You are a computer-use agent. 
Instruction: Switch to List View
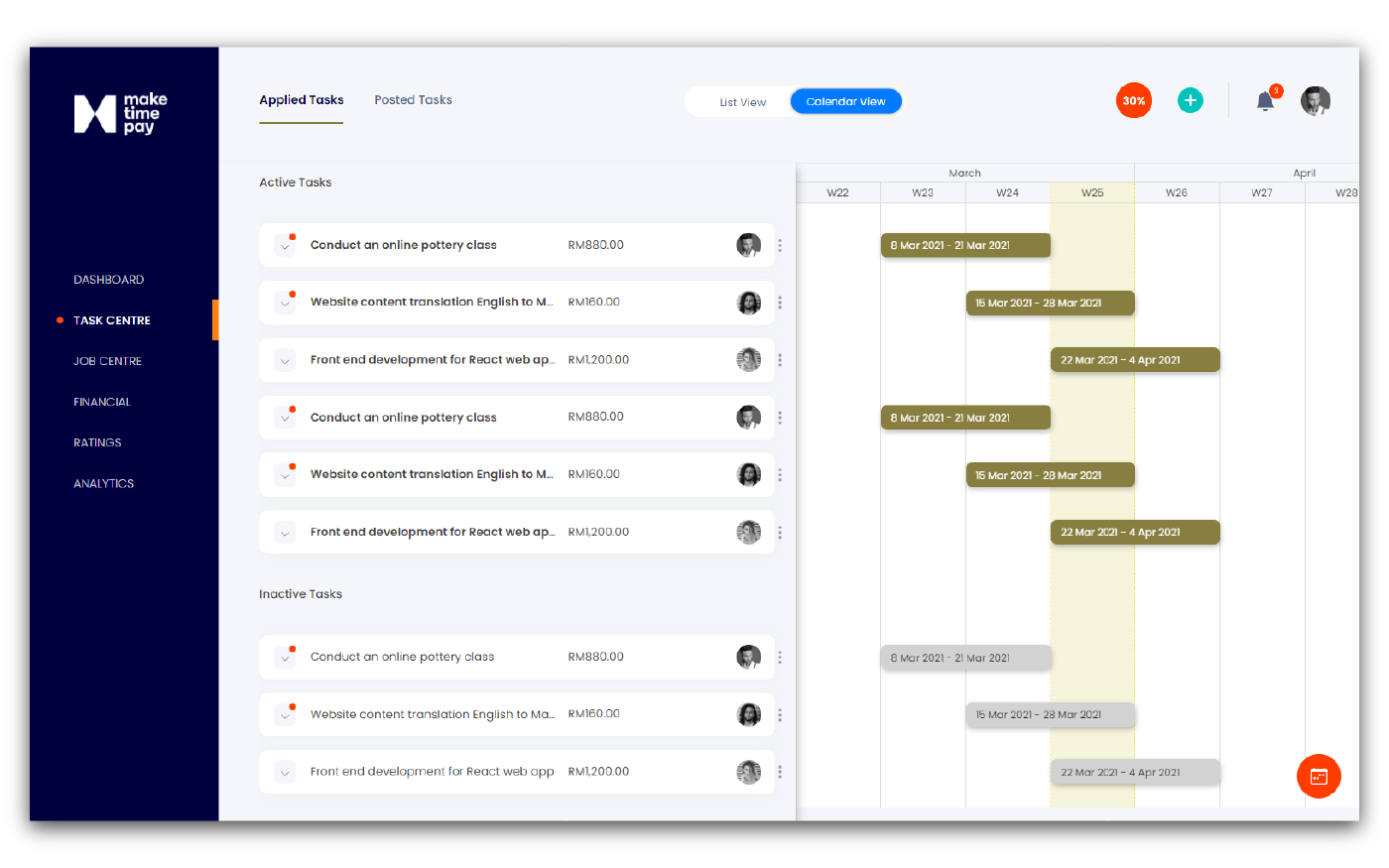point(742,102)
